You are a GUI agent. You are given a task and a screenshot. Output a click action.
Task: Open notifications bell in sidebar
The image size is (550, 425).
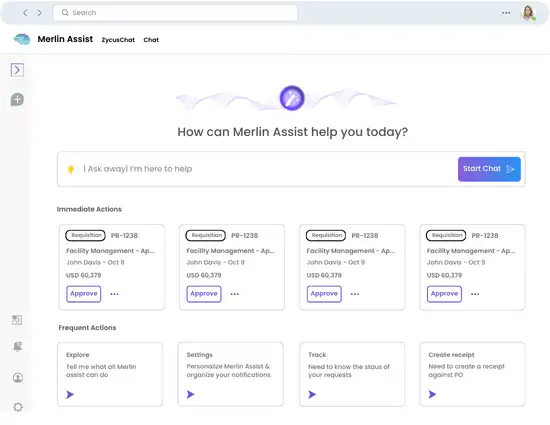(17, 346)
